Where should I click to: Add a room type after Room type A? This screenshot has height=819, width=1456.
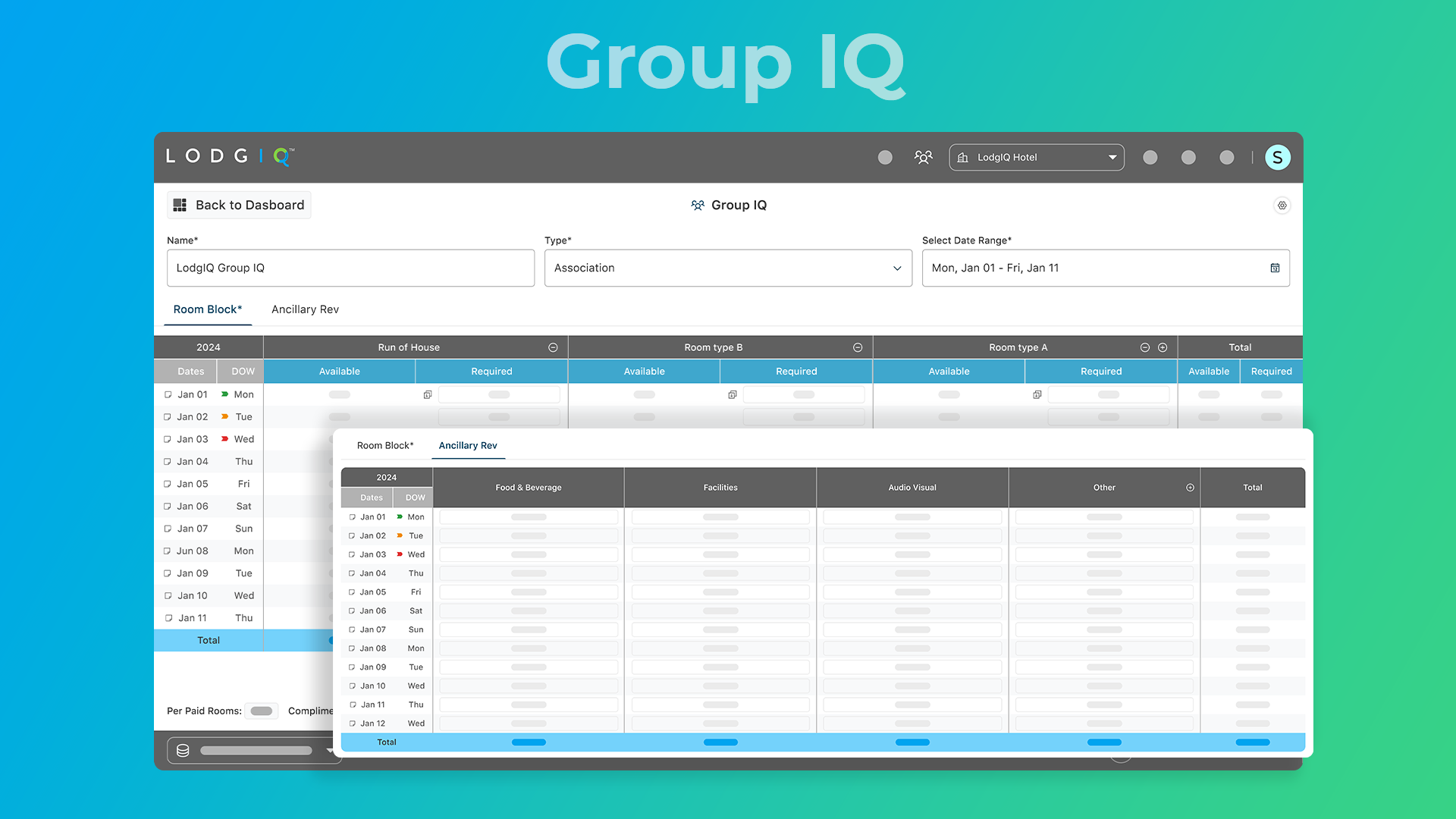[1163, 347]
